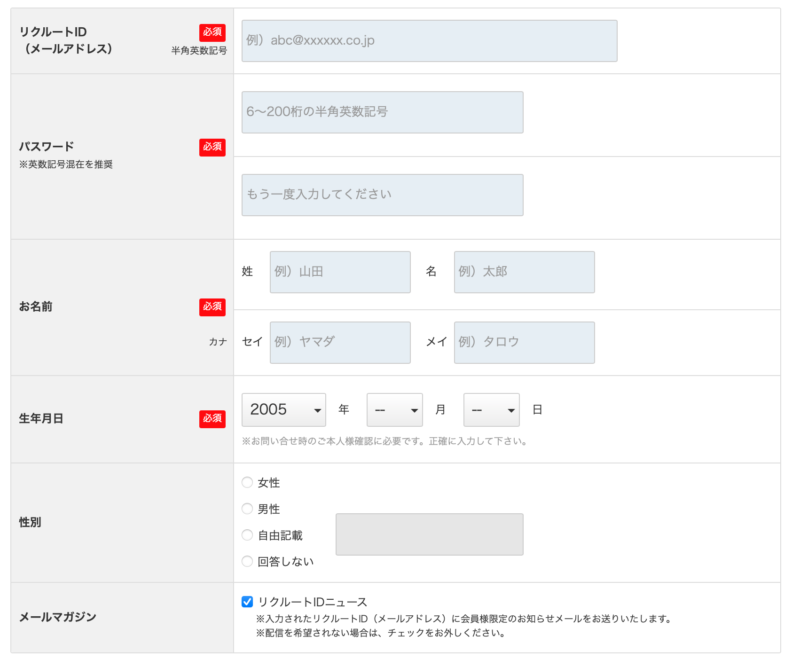
Task: Select the 女性 gender radio button
Action: tap(247, 483)
